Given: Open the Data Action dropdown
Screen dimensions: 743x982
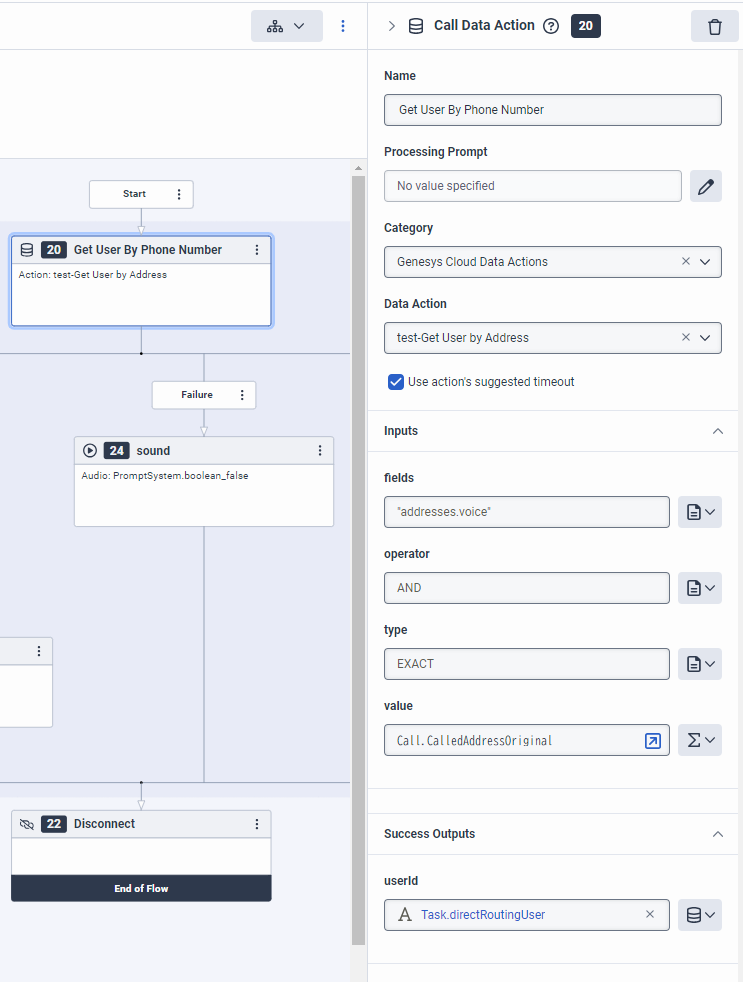Looking at the screenshot, I should coord(705,338).
